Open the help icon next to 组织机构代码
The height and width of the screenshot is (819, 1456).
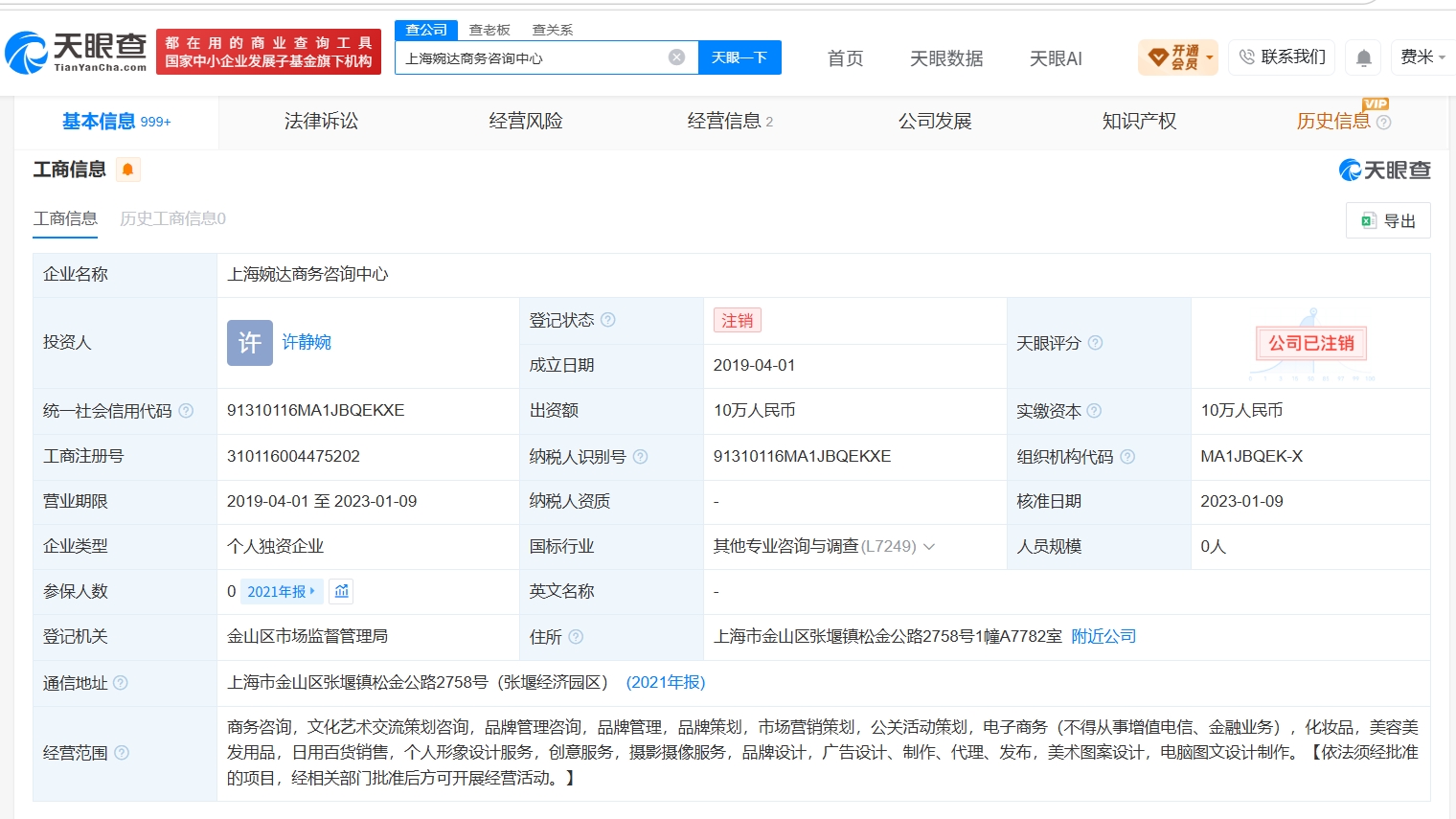point(1127,457)
